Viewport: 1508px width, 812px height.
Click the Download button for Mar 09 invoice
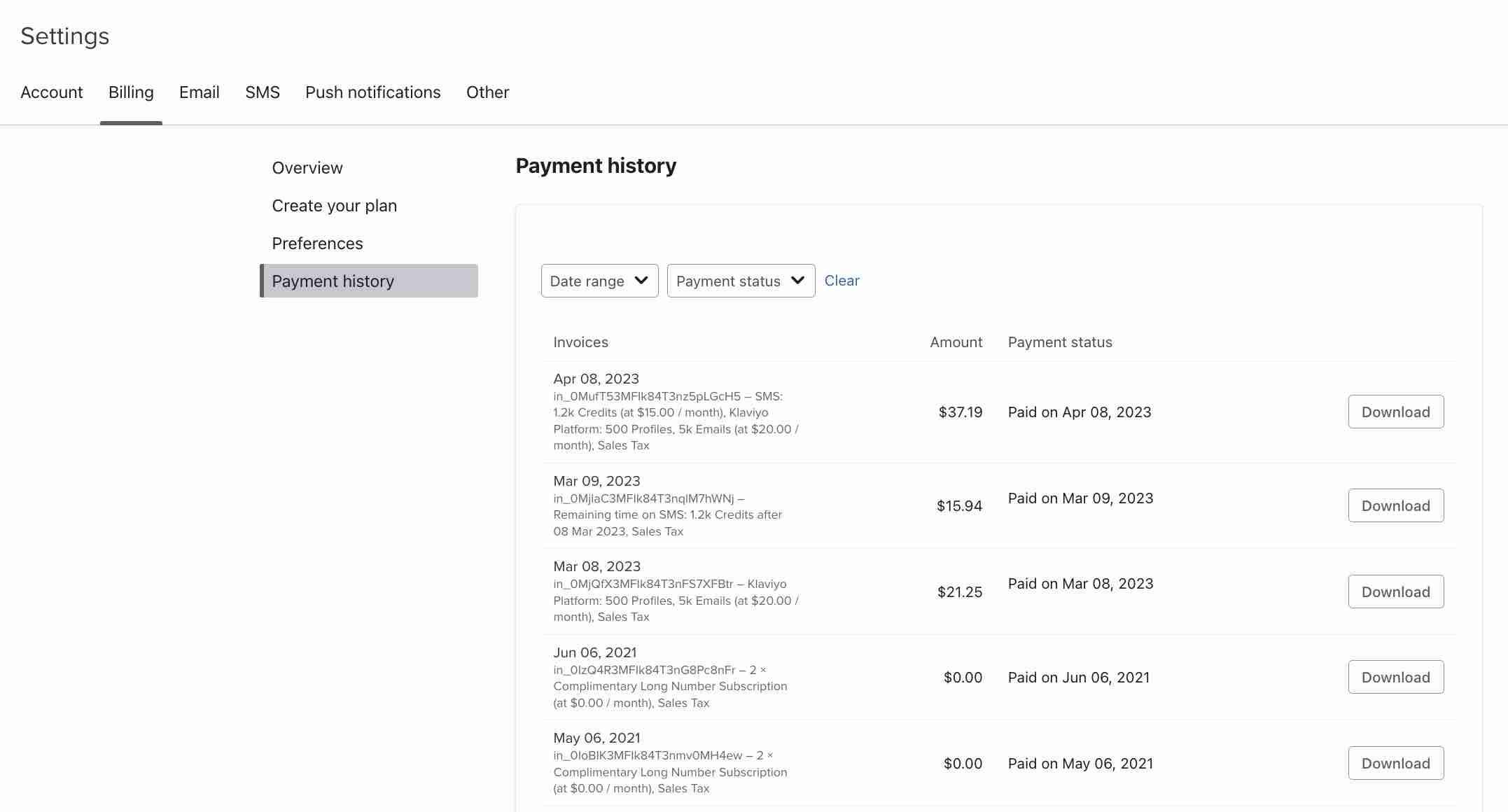point(1396,505)
